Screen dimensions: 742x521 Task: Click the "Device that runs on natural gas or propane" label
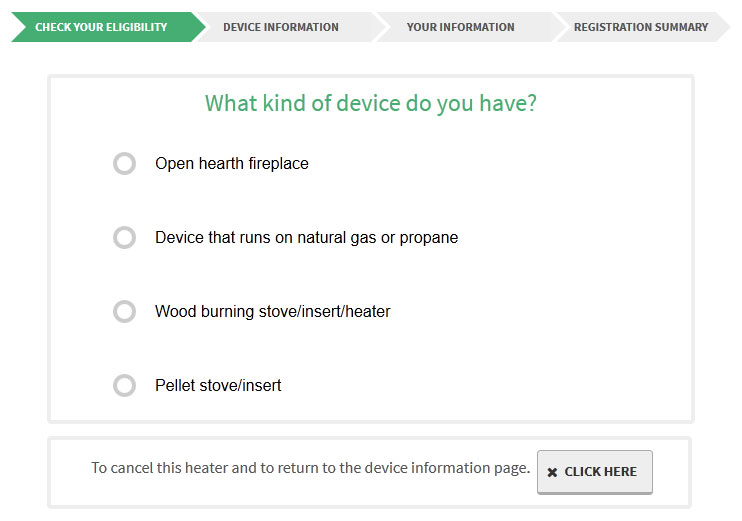[x=306, y=238]
